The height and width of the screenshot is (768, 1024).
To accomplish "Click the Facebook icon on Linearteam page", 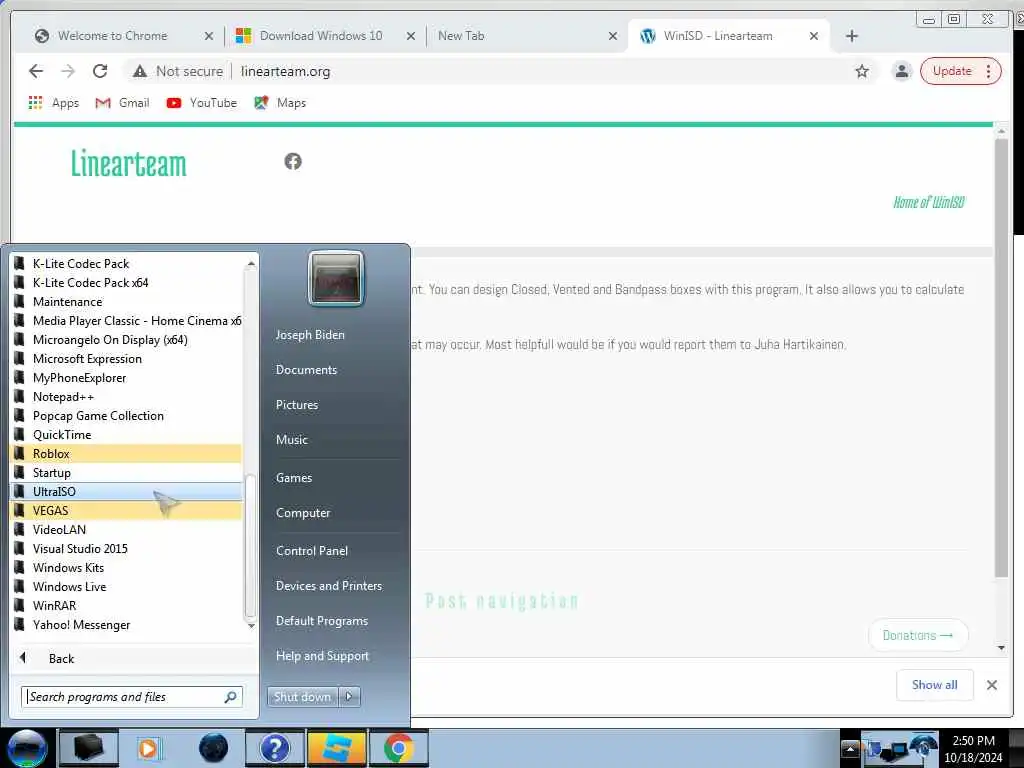I will [293, 161].
